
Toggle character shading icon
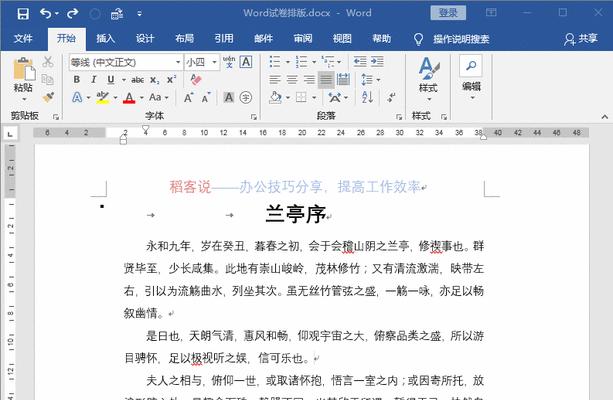(x=229, y=97)
